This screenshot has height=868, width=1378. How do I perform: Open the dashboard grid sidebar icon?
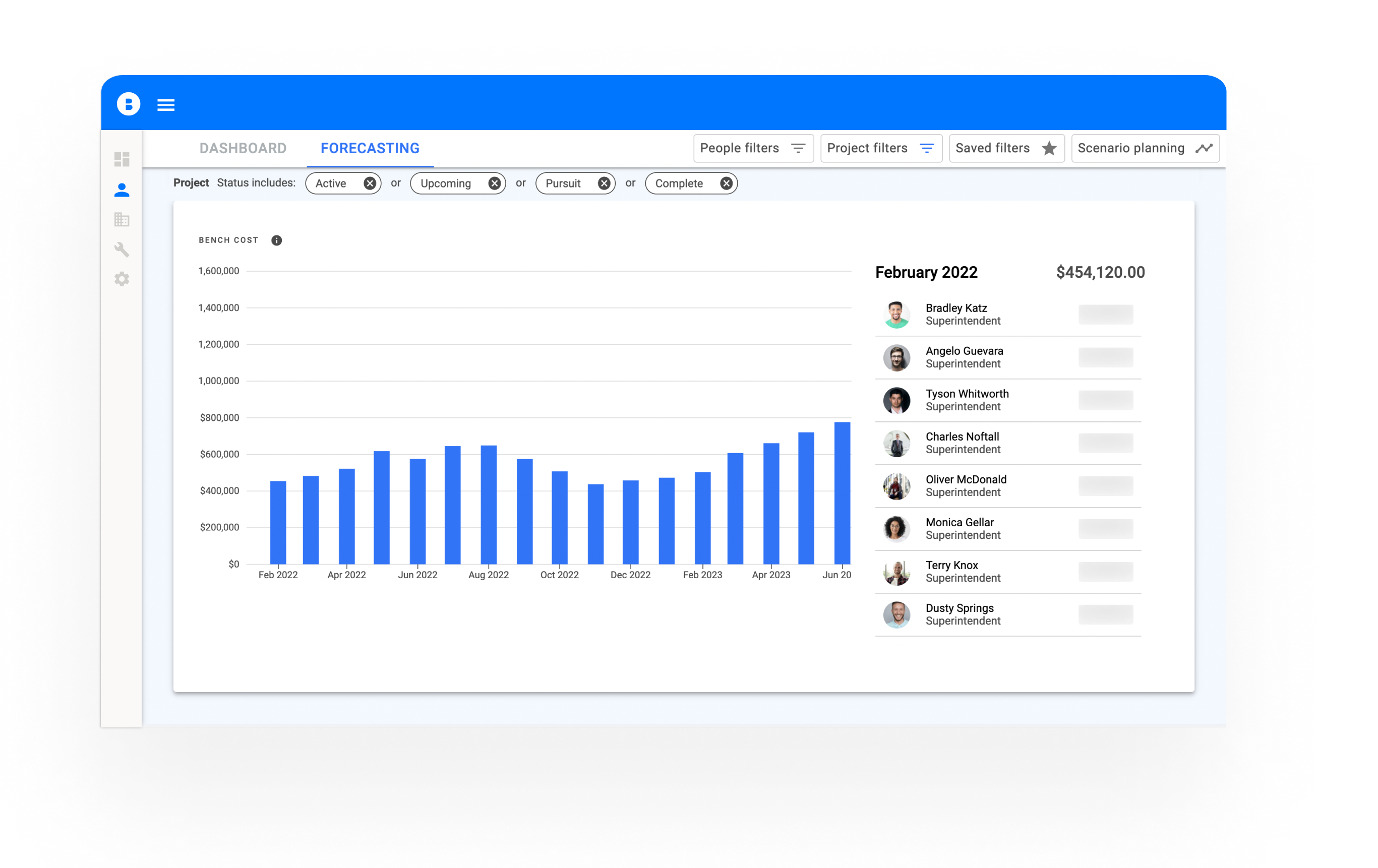pos(122,158)
